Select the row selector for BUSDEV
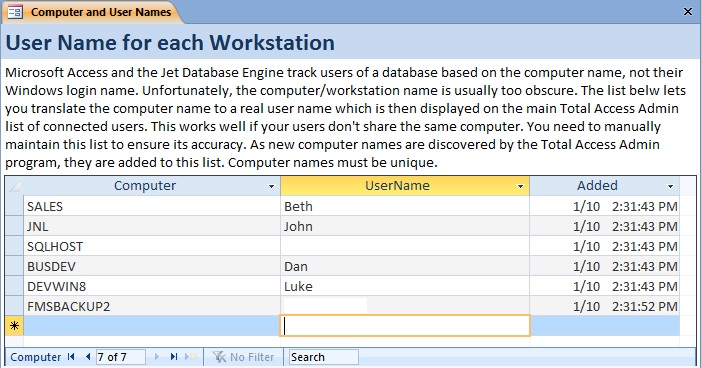Screen dimensions: 702x368 point(14,266)
